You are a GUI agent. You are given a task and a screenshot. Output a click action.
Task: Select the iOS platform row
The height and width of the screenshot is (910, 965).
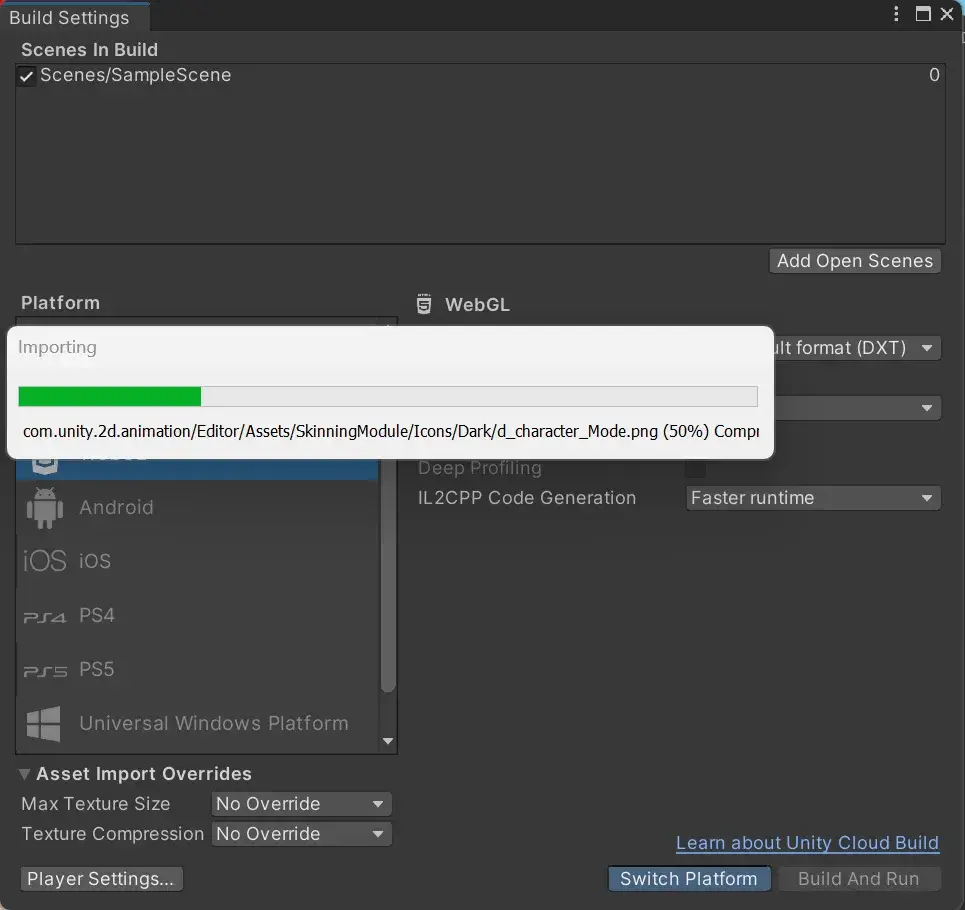pos(198,561)
